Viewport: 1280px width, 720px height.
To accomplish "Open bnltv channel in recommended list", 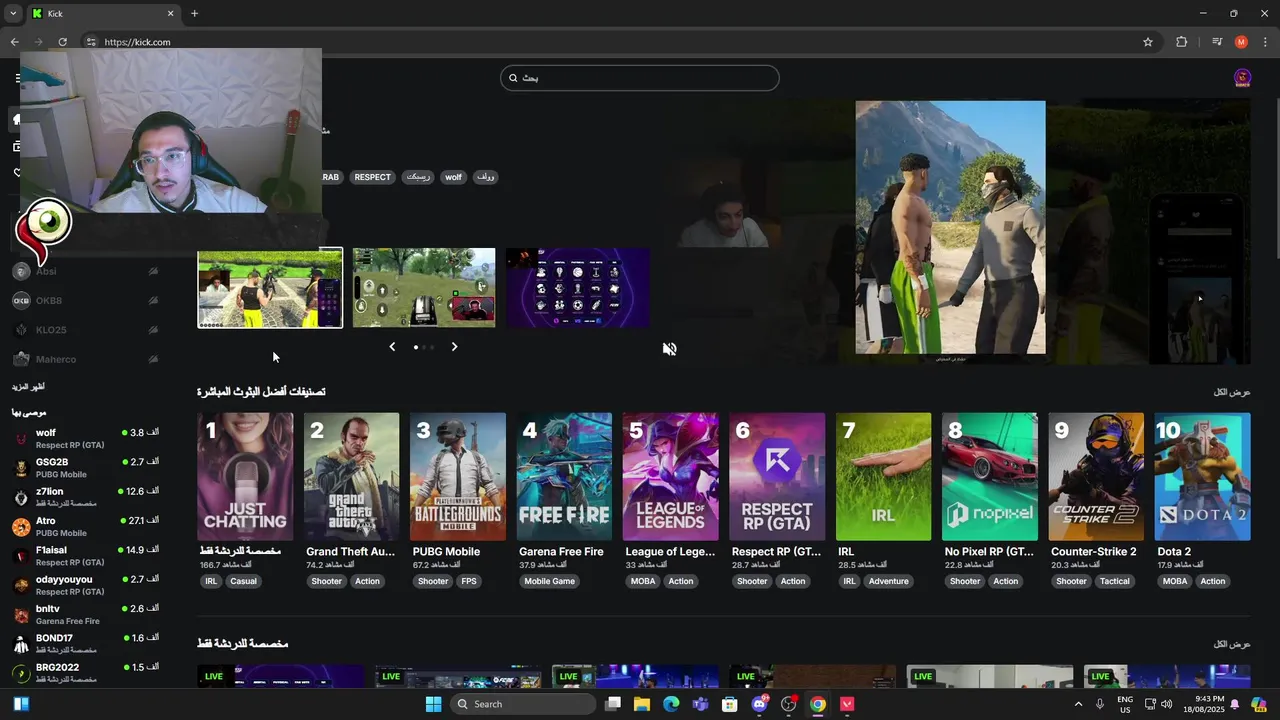I will pyautogui.click(x=85, y=614).
